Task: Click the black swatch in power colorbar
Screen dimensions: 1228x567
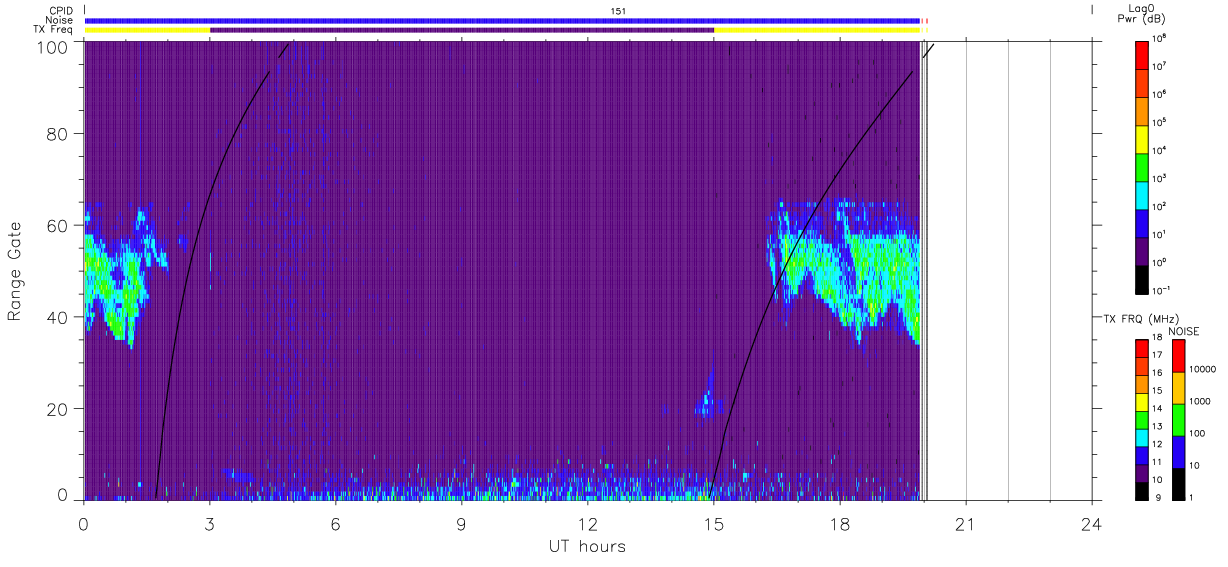Action: click(1142, 280)
